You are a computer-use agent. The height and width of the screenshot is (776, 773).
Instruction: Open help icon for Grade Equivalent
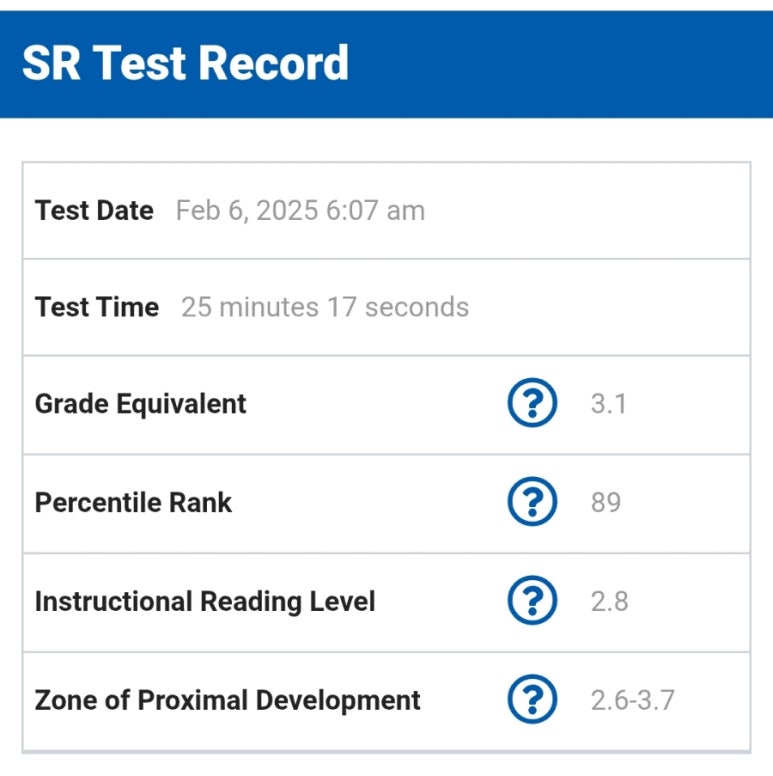(532, 403)
